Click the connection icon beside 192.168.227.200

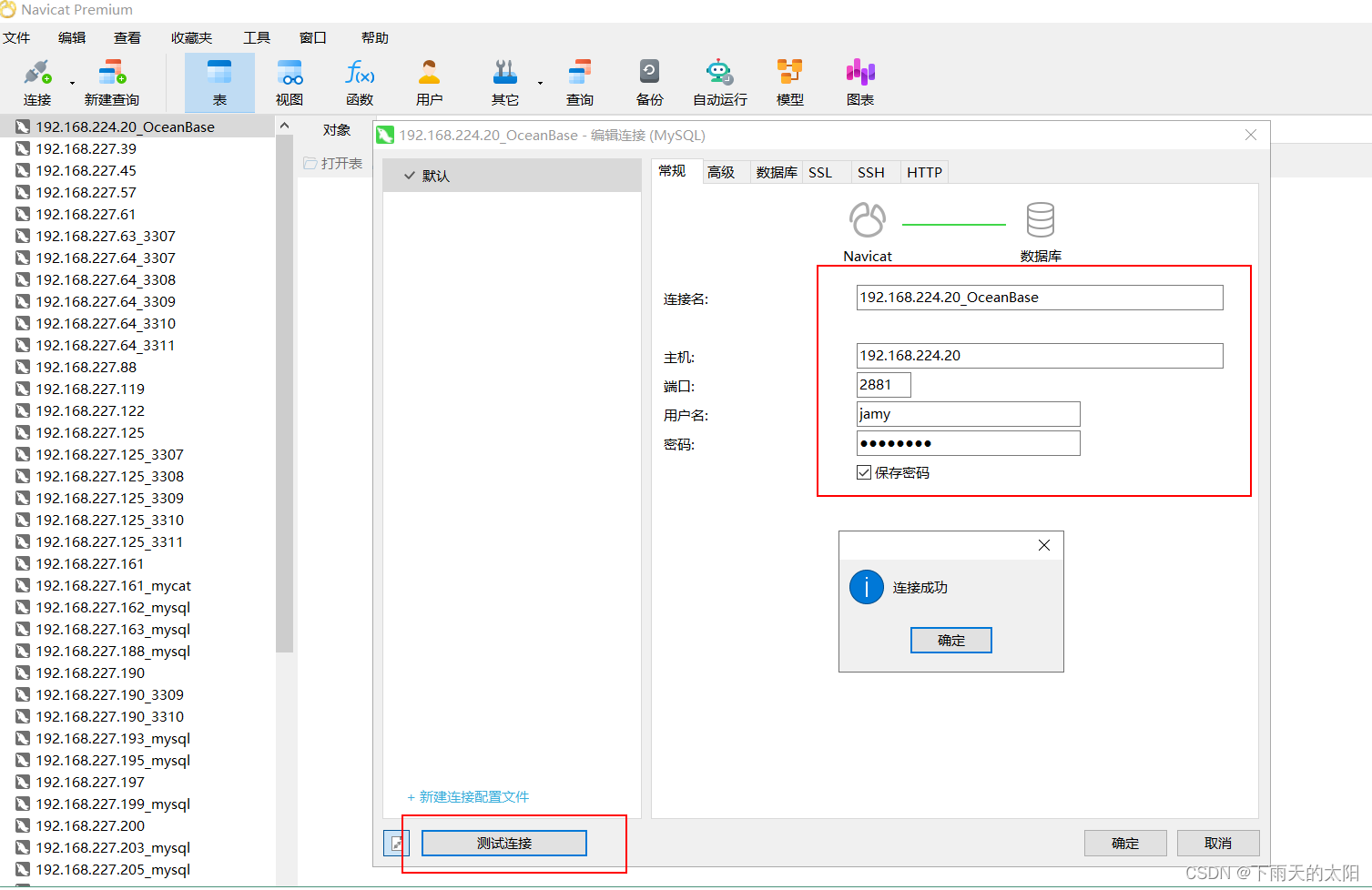[23, 825]
